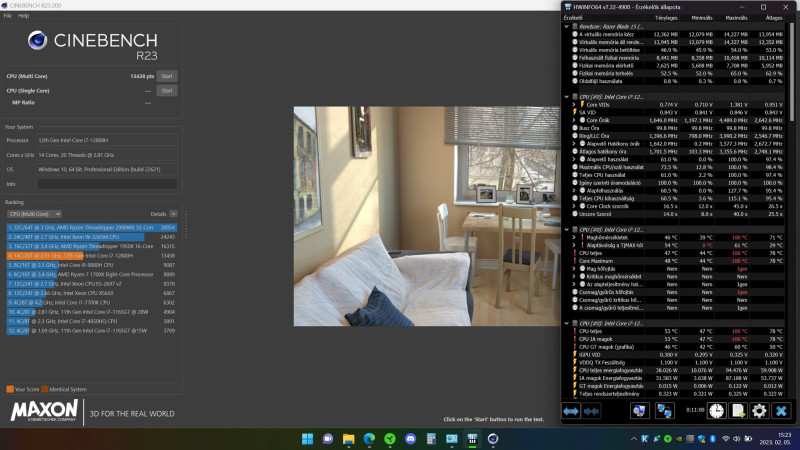Screen dimensions: 800x450
Task: Click the rendered room image preview in Cinebench
Action: tap(427, 216)
